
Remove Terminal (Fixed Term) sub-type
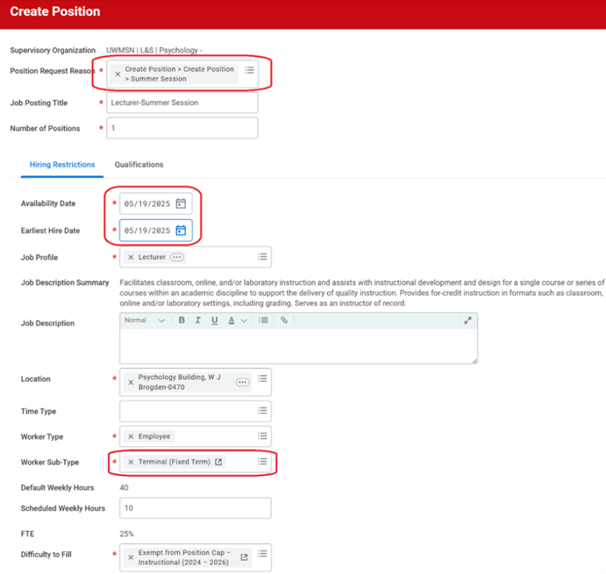coord(131,462)
